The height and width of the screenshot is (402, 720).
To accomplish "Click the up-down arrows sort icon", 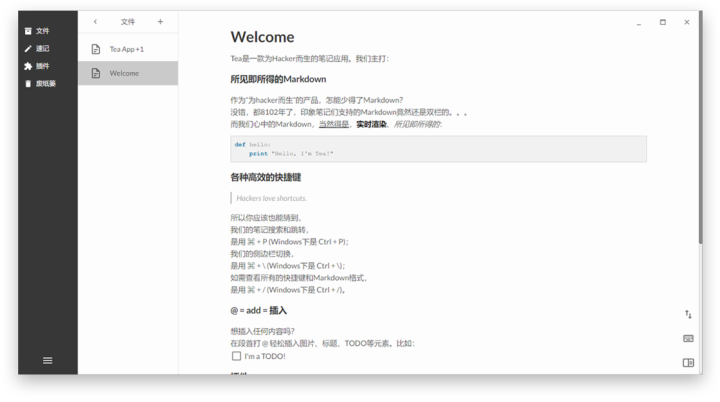I will [x=688, y=314].
